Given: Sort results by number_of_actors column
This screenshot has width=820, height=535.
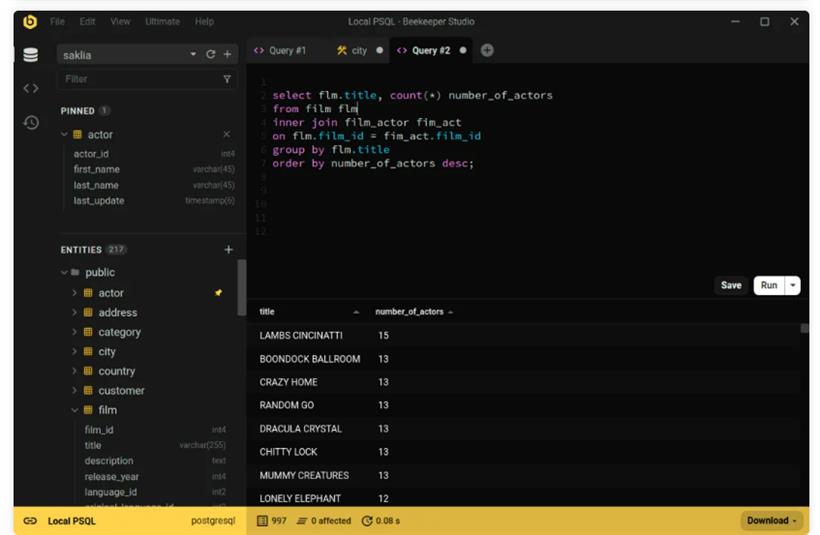Looking at the screenshot, I should tap(410, 312).
